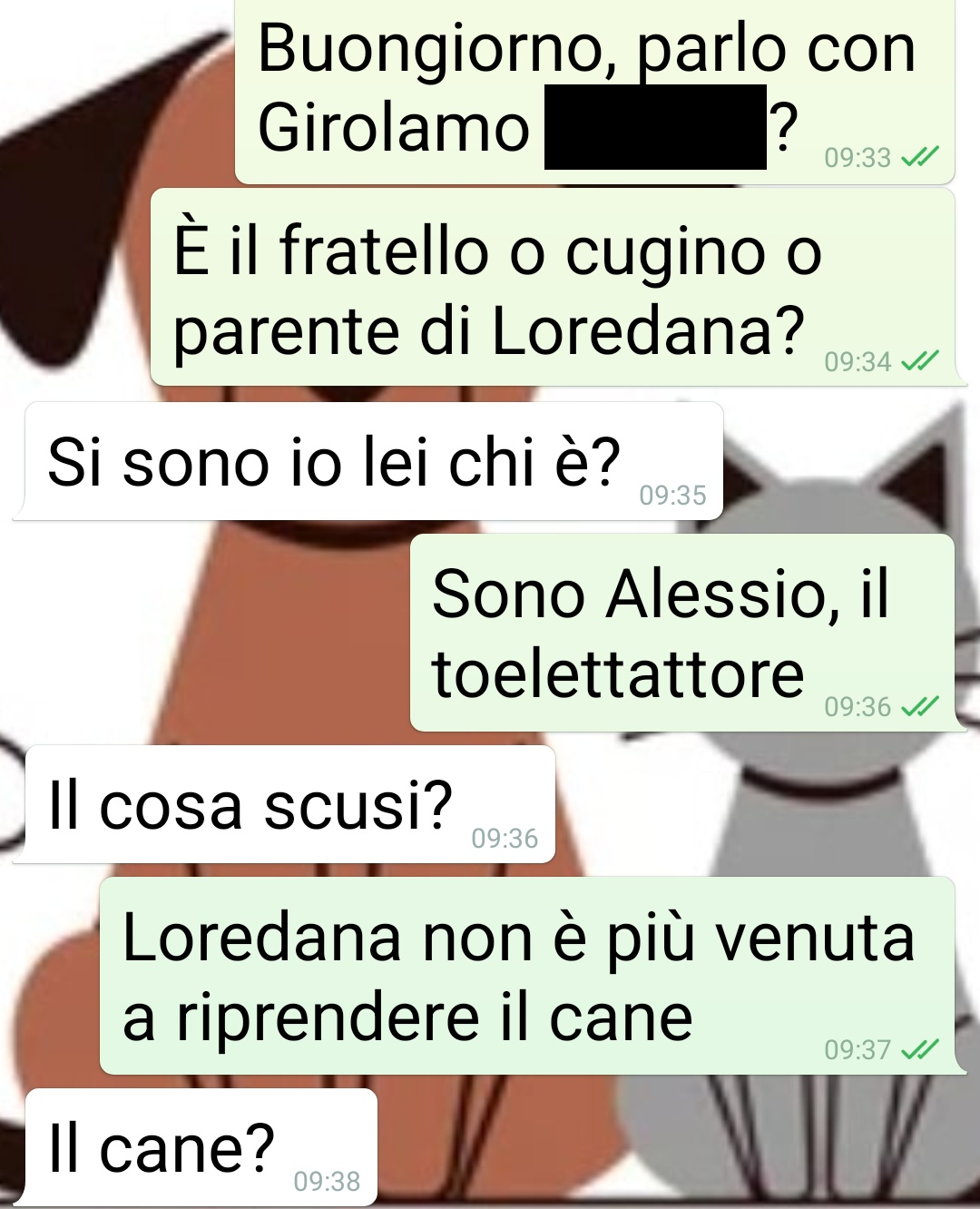Click the double-check read receipt at 09:33

pyautogui.click(x=920, y=157)
